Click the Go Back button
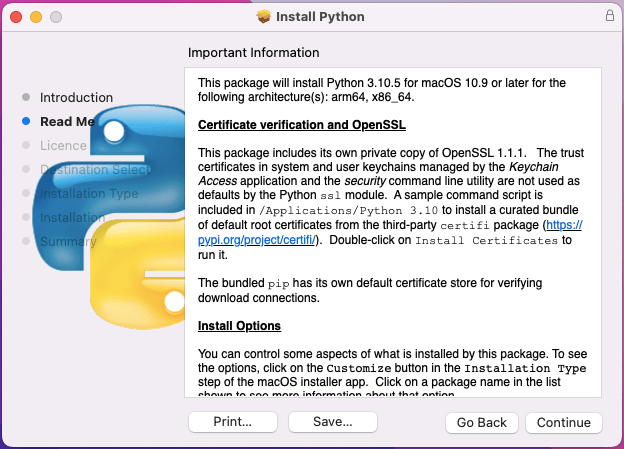Image resolution: width=624 pixels, height=449 pixels. [x=482, y=422]
